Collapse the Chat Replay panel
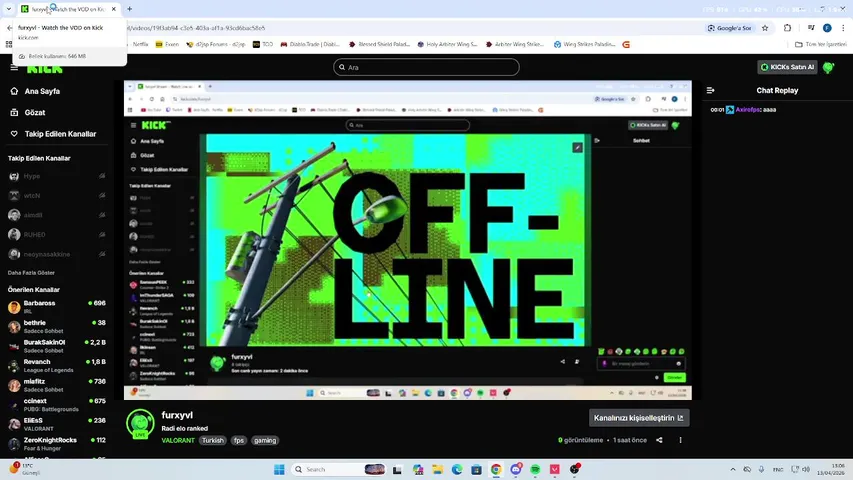This screenshot has height=480, width=853. [x=710, y=90]
